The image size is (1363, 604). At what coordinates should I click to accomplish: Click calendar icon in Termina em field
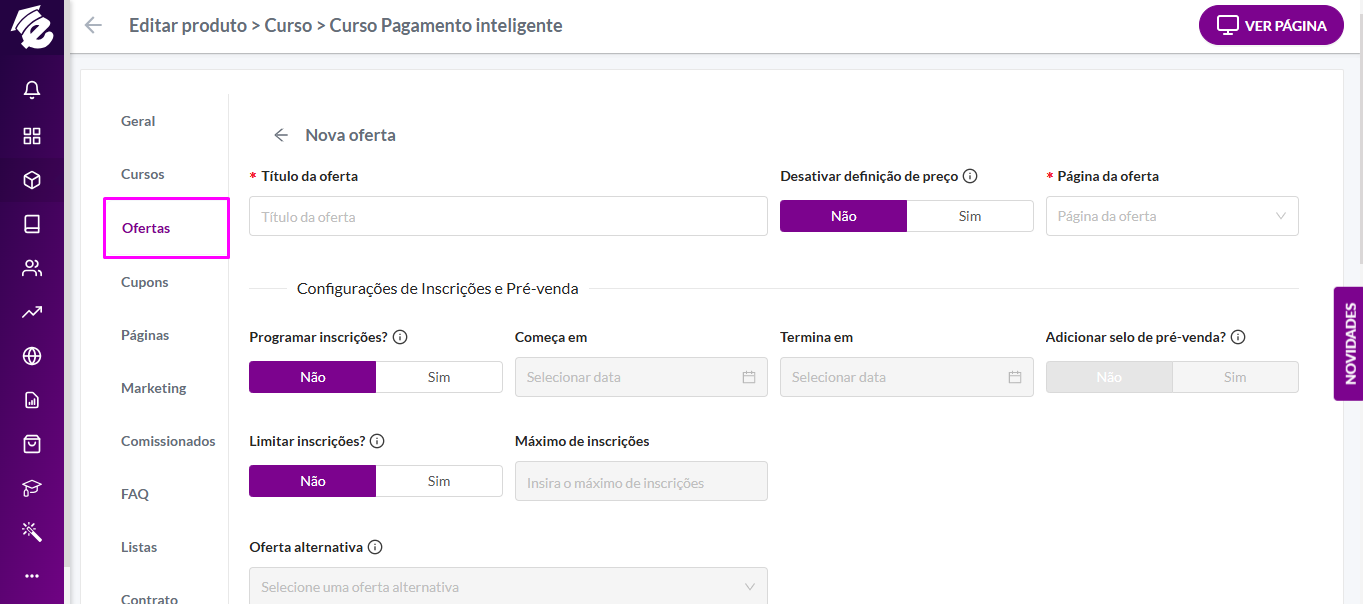point(1015,377)
